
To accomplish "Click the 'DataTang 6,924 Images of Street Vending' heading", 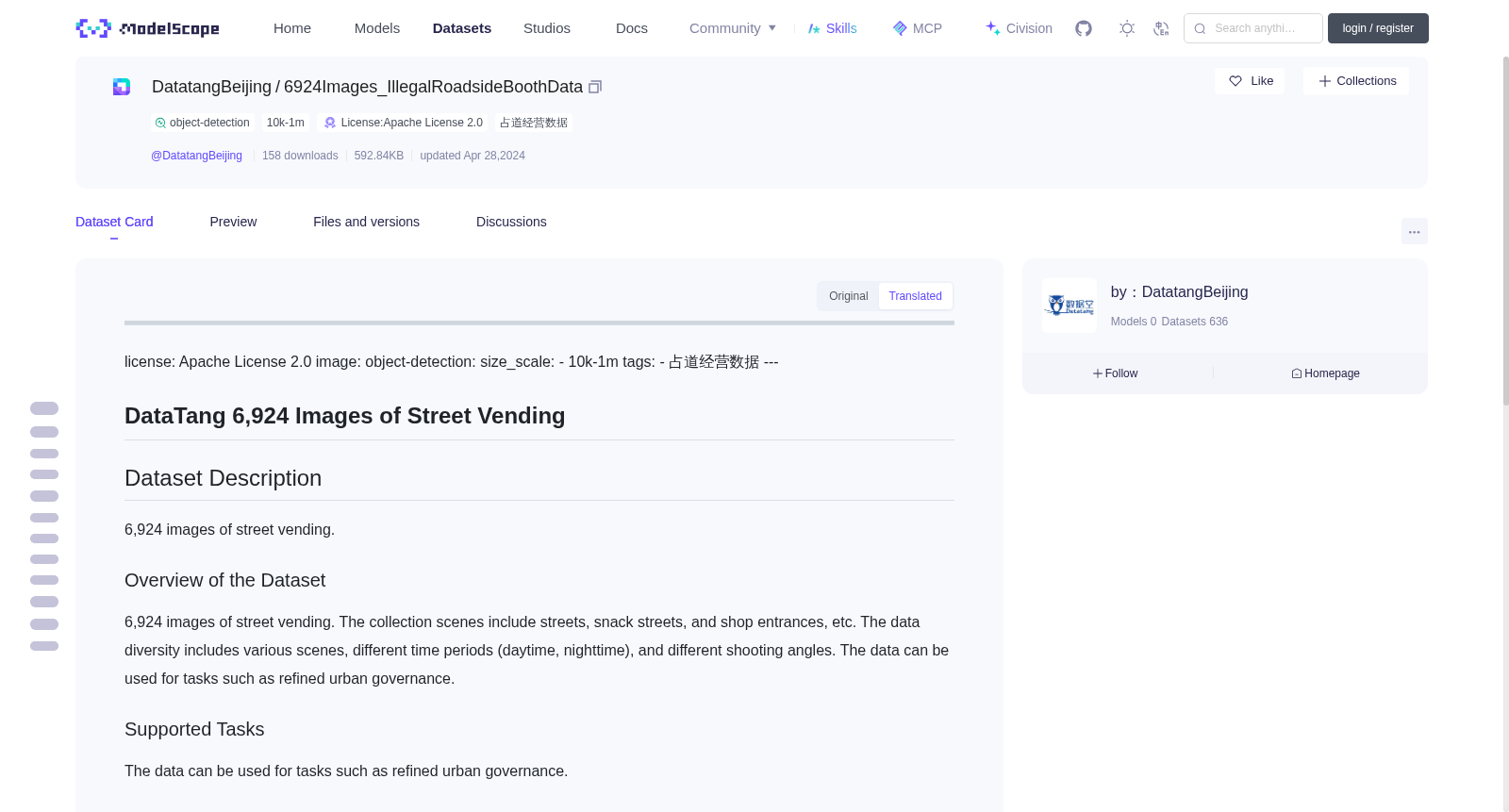I will [345, 416].
